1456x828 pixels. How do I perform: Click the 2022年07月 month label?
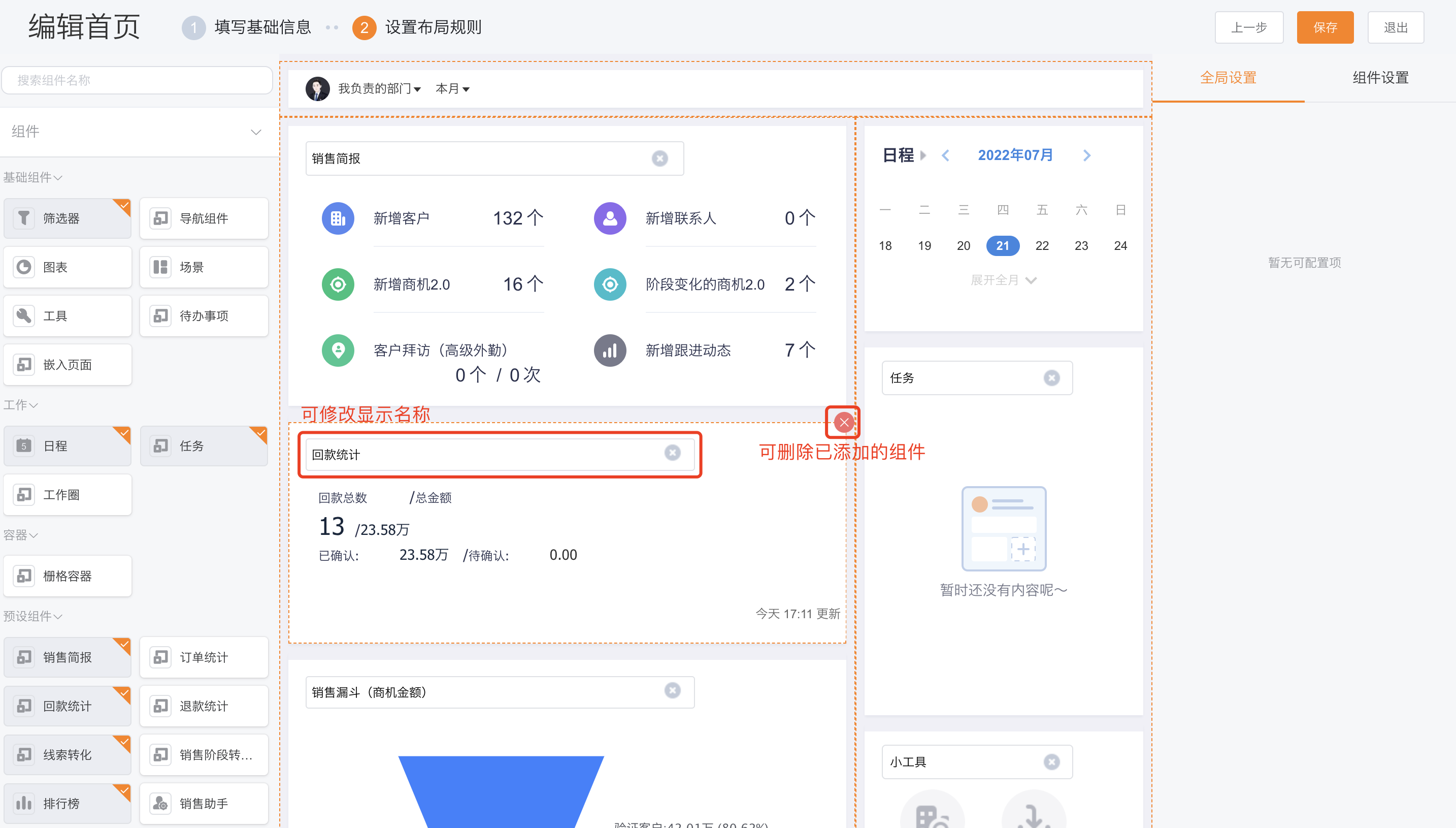1015,155
